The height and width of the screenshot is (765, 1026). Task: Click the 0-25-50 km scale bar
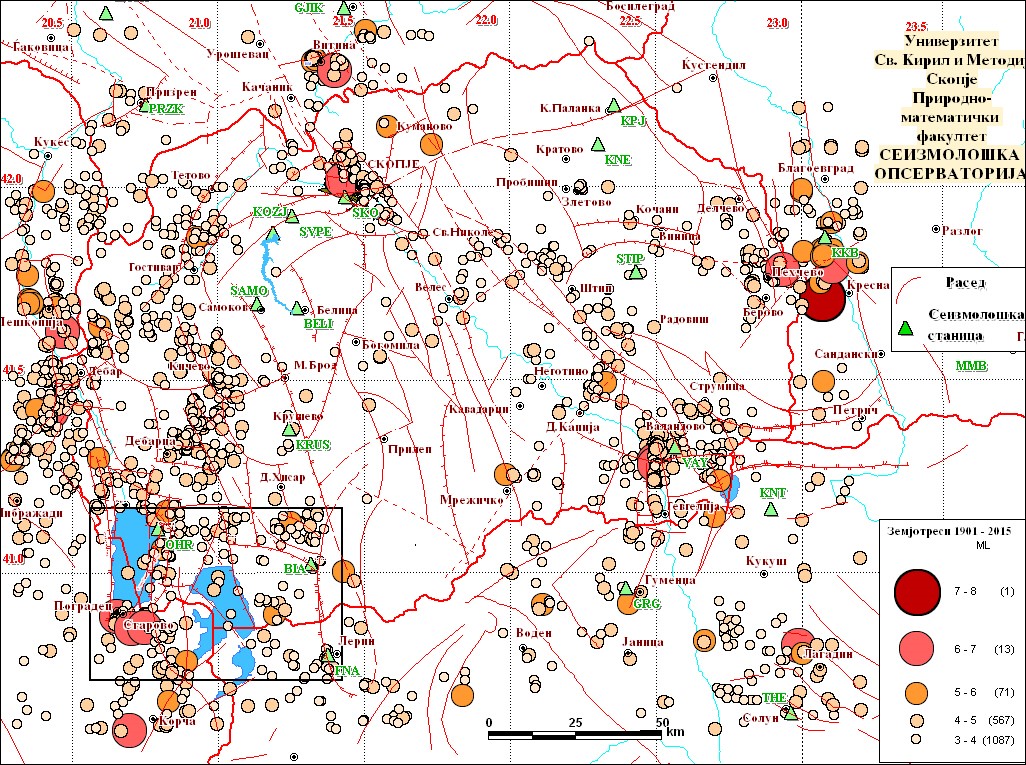pos(577,735)
